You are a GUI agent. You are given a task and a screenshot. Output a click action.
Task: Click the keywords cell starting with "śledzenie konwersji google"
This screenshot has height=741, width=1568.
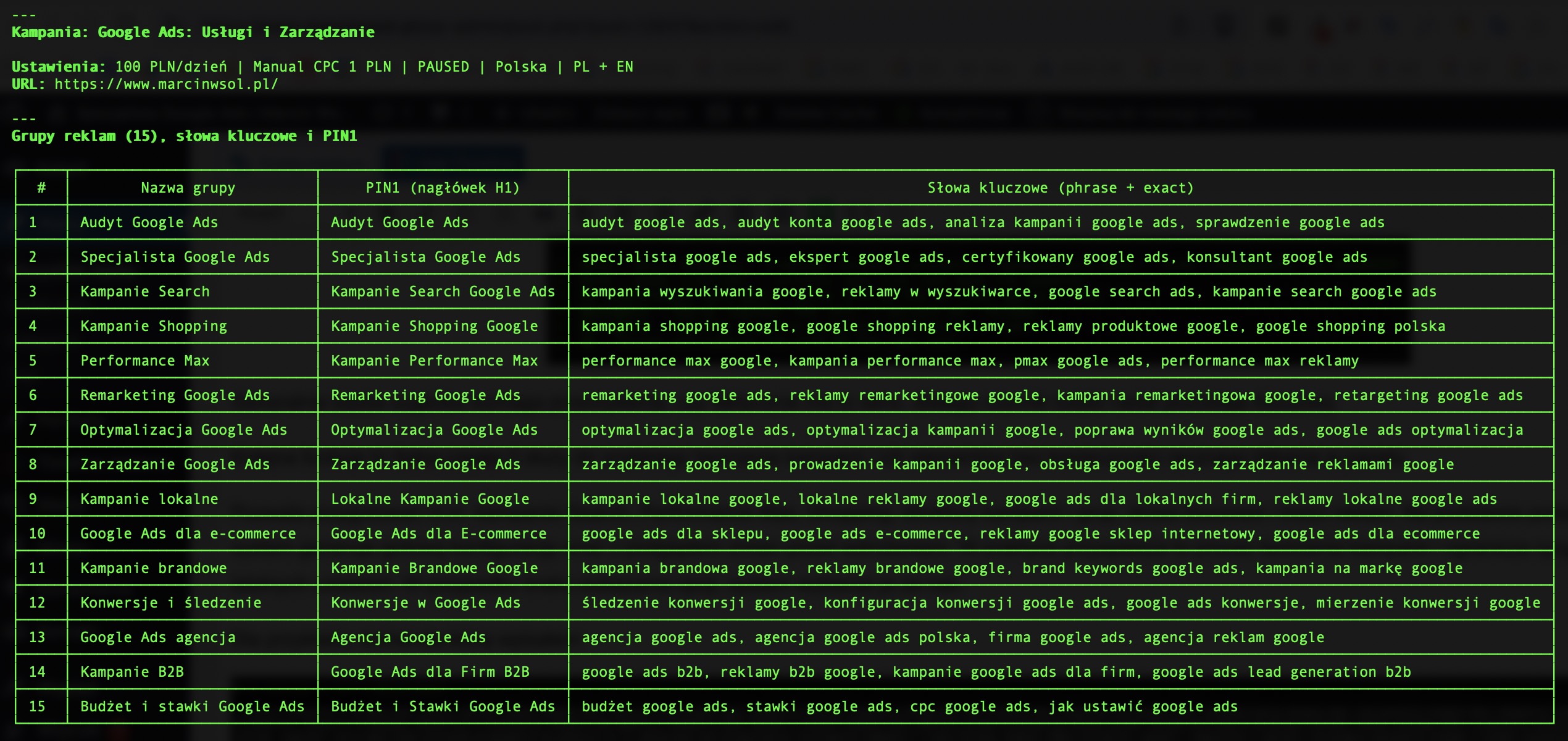pyautogui.click(x=1061, y=603)
